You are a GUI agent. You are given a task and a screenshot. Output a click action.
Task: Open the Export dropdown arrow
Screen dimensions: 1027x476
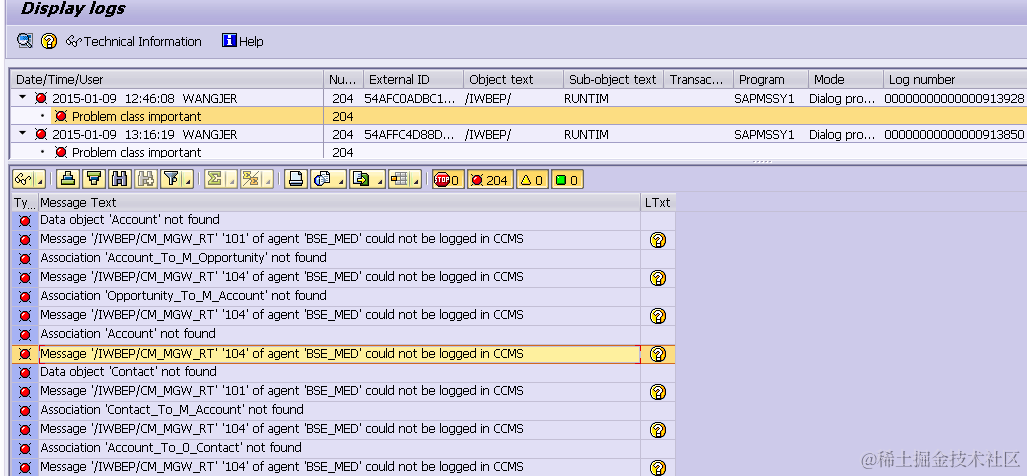click(379, 179)
